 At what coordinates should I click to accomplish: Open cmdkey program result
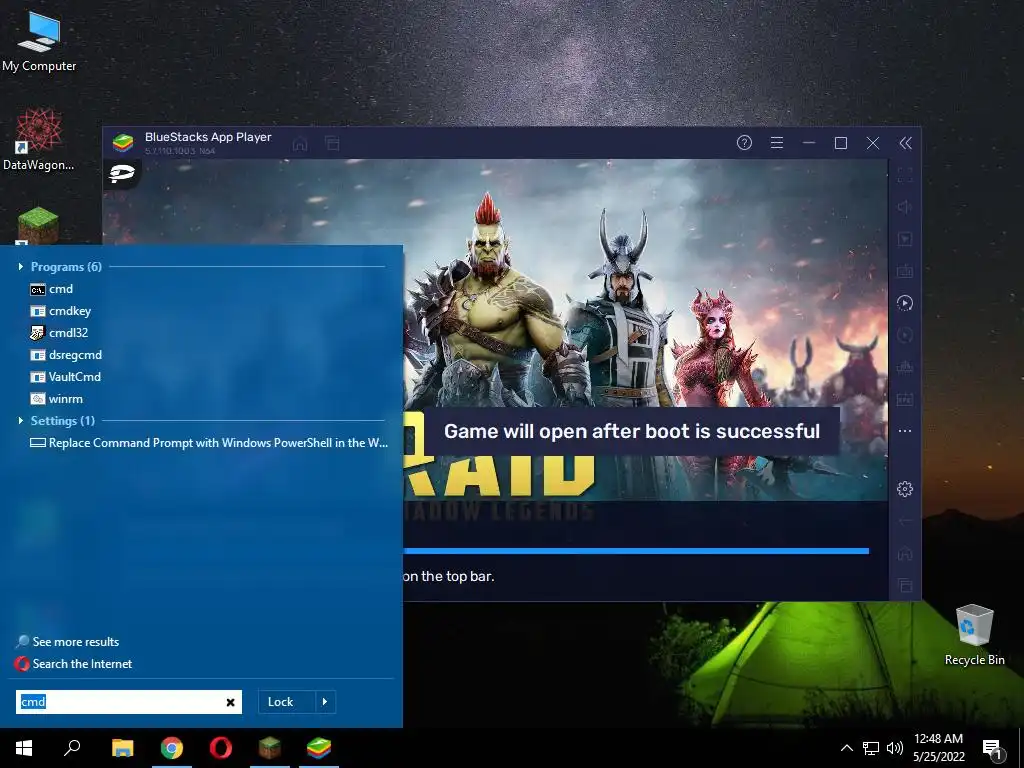(x=61, y=311)
